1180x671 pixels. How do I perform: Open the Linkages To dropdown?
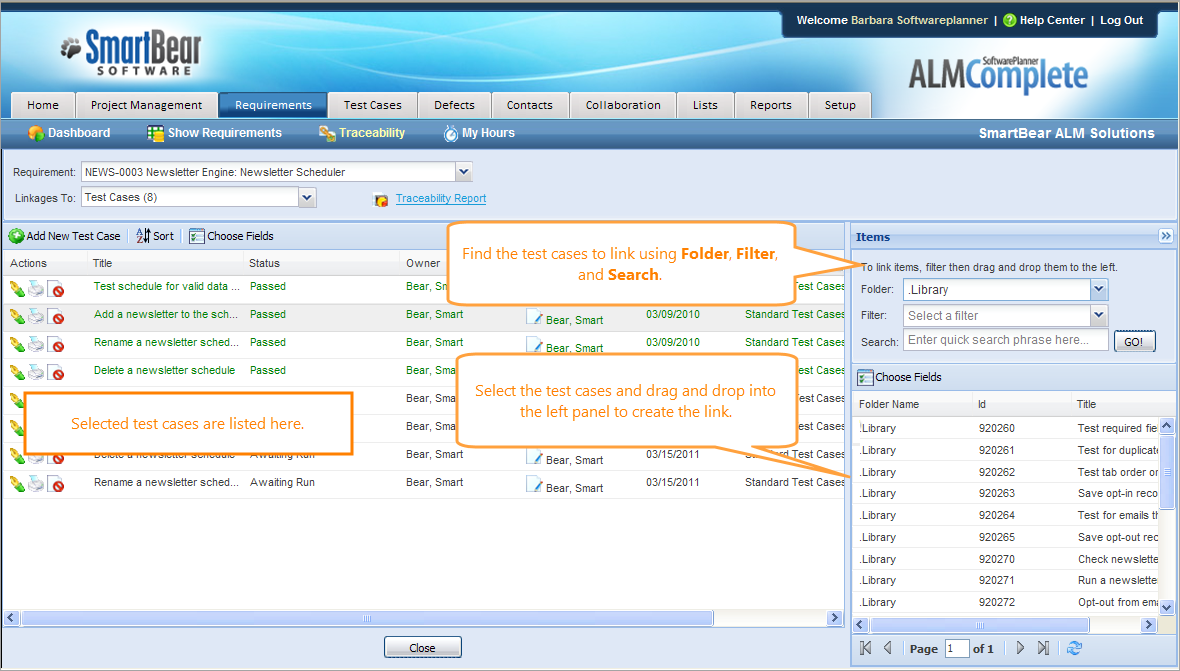[x=307, y=198]
